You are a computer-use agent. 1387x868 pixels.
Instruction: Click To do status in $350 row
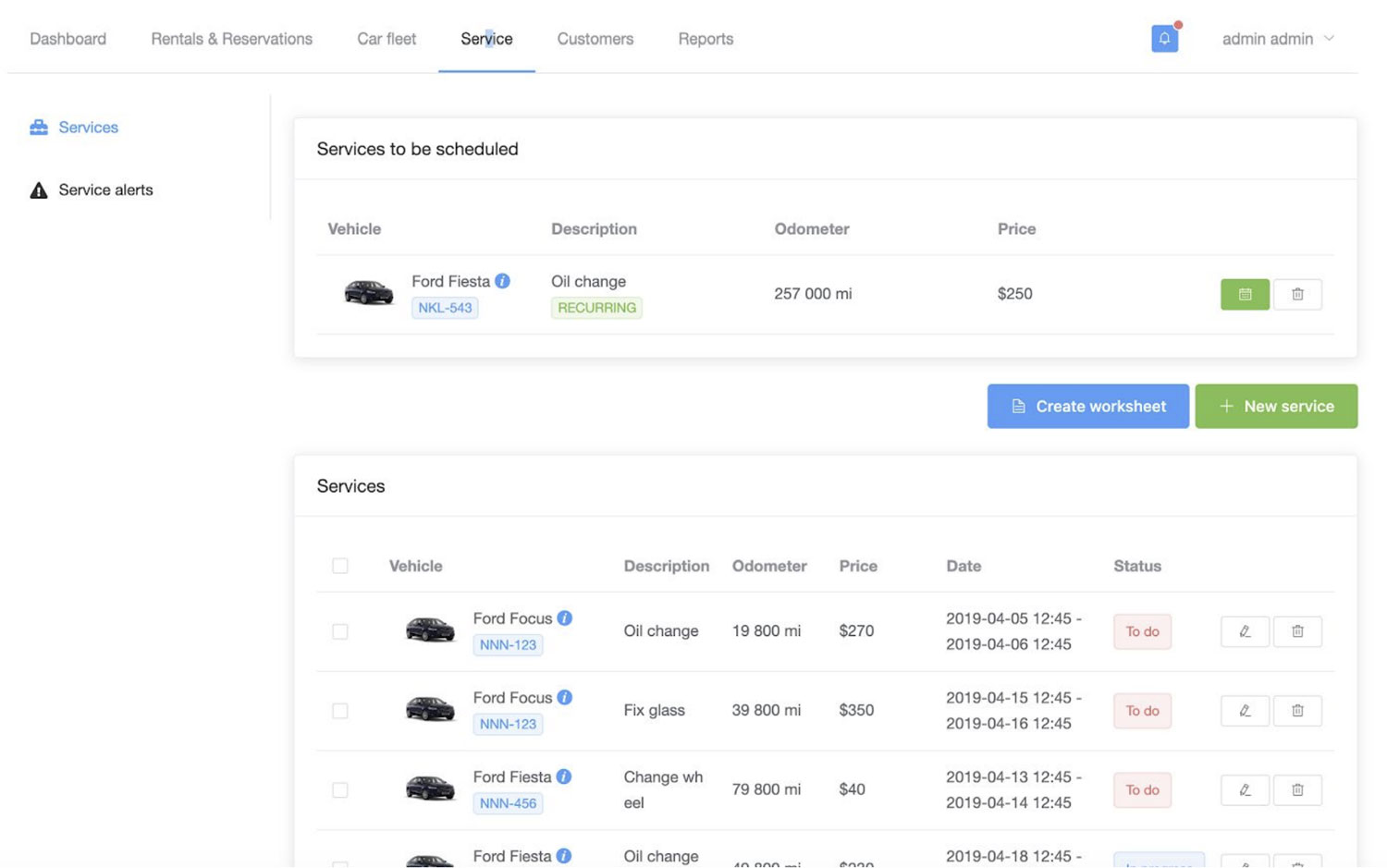click(x=1142, y=711)
